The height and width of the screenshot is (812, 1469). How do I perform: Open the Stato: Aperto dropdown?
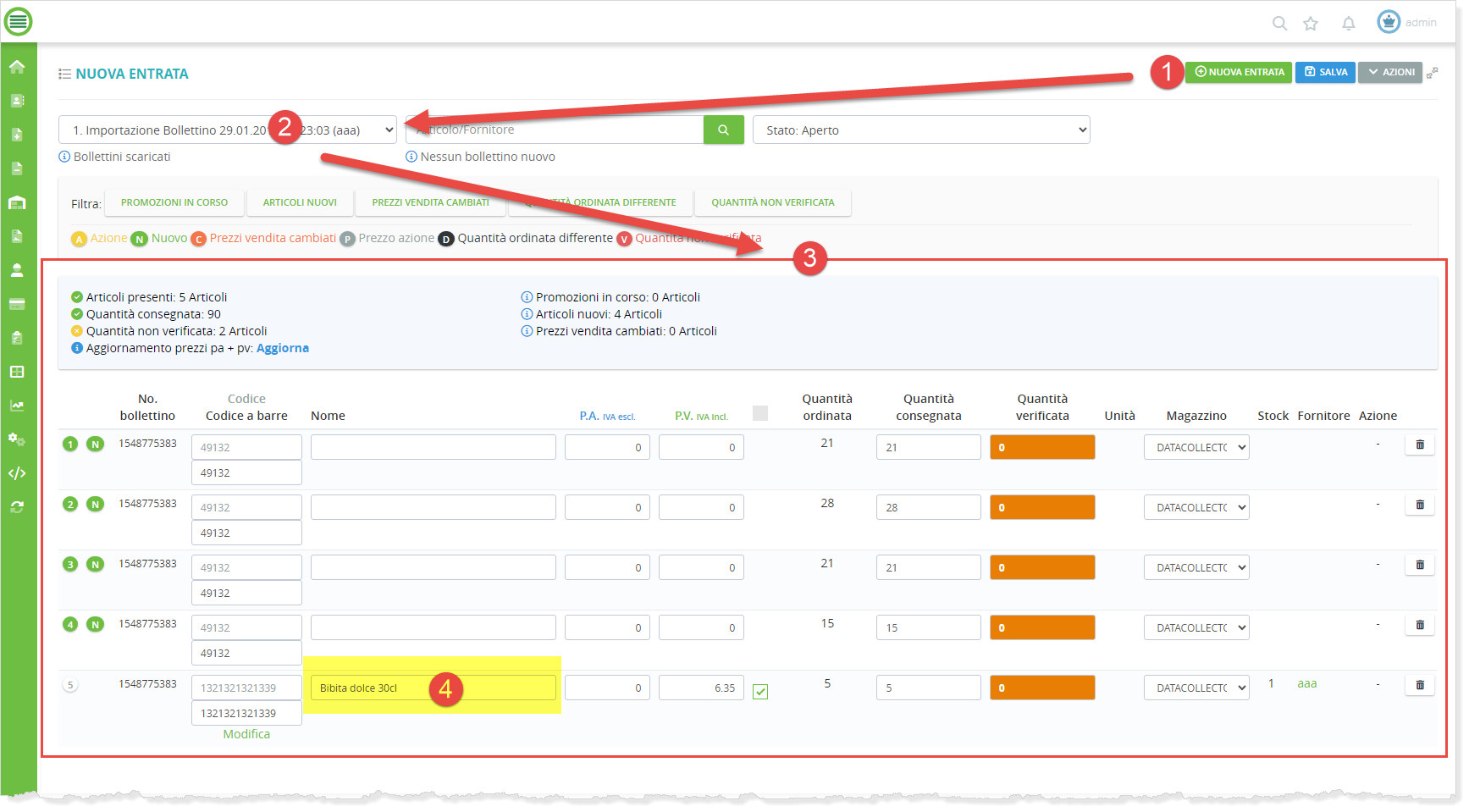coord(920,130)
